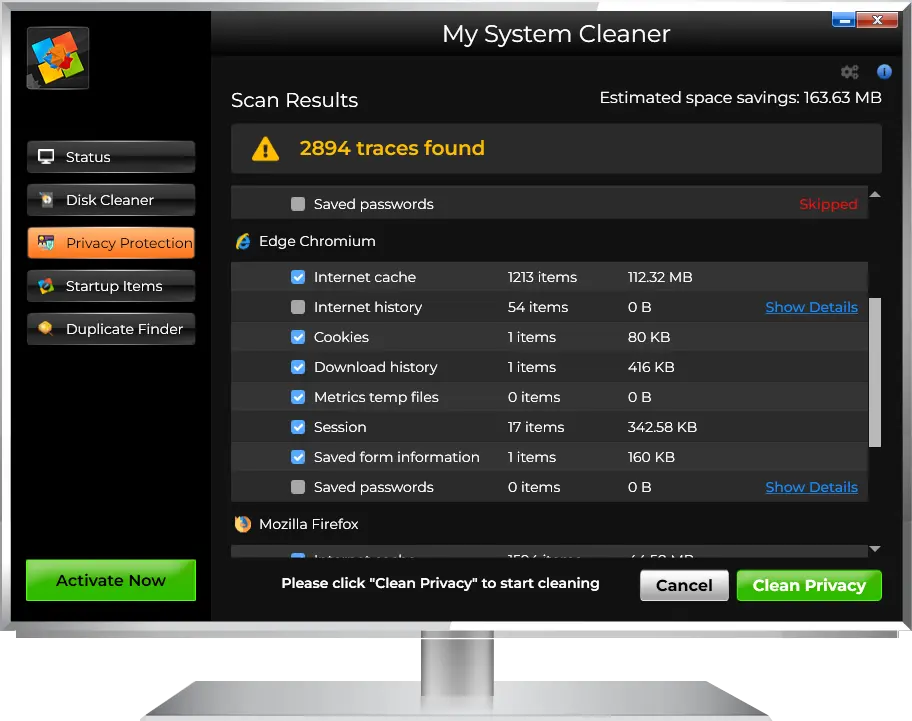
Task: Close the My System Cleaner window
Action: point(877,20)
